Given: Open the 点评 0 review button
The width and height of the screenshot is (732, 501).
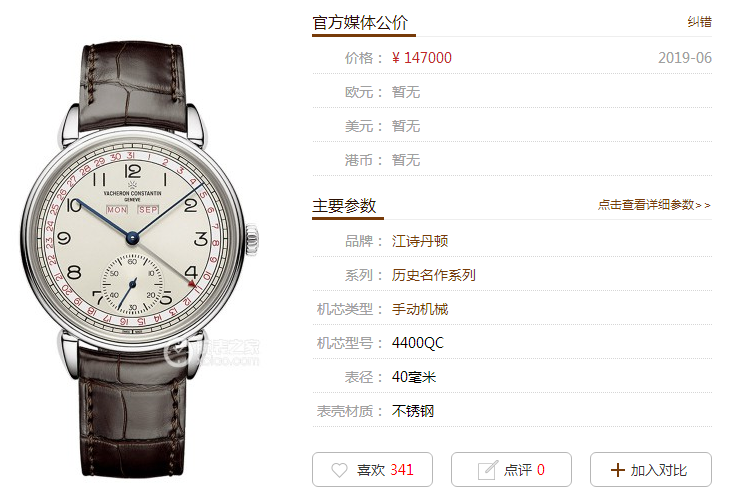Looking at the screenshot, I should click(x=511, y=470).
